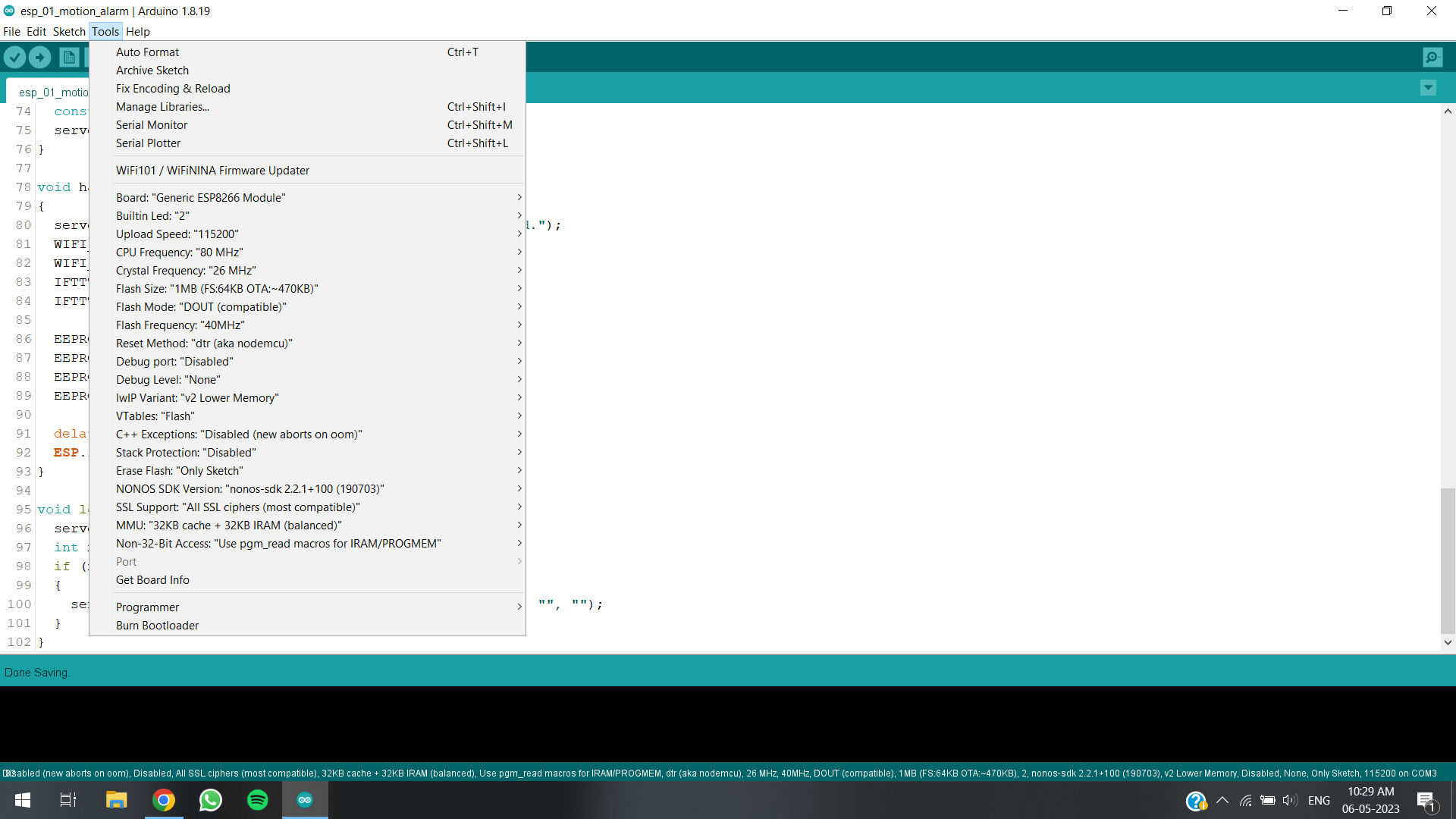The width and height of the screenshot is (1456, 819).
Task: Click Burn Bootloader
Action: pyautogui.click(x=157, y=625)
